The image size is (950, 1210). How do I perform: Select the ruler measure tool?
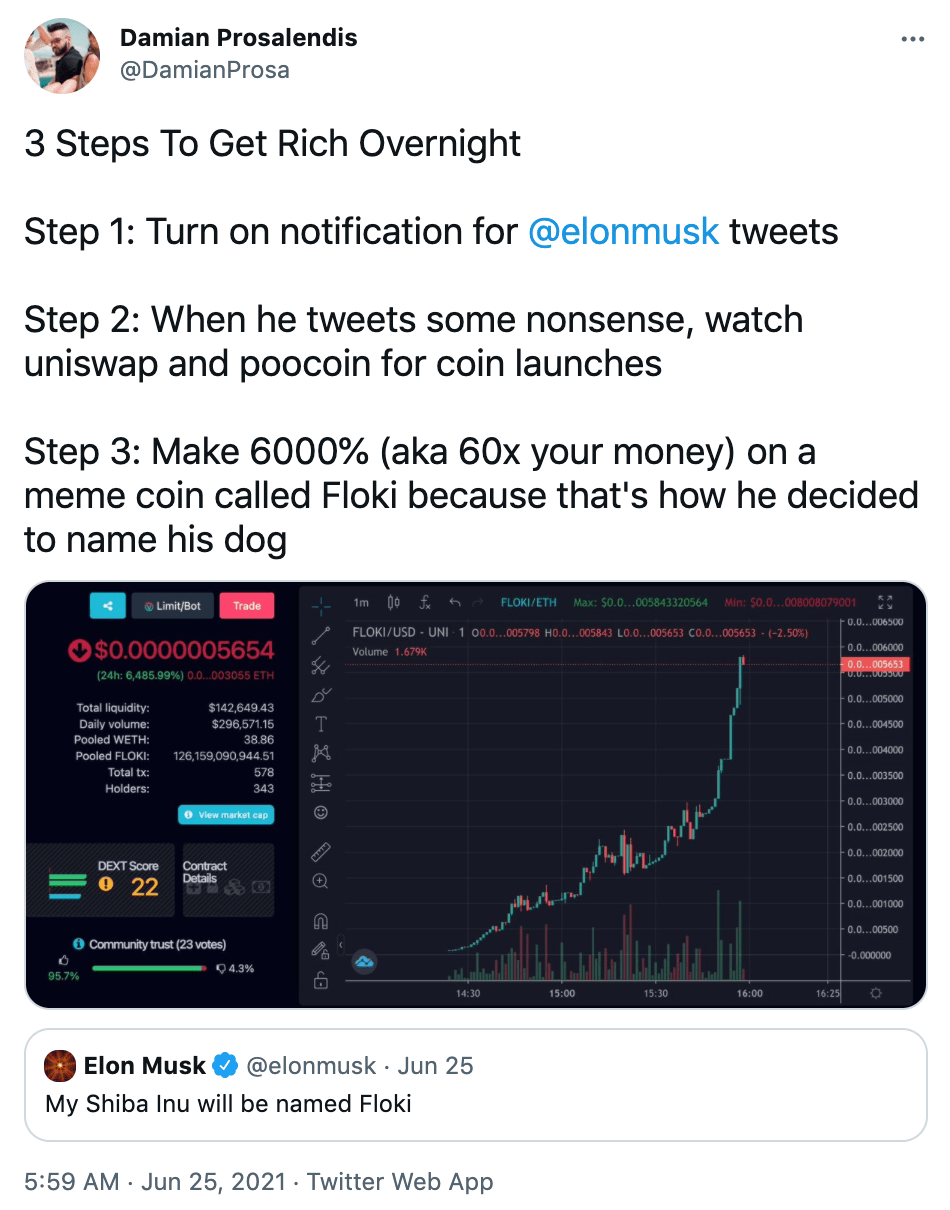[x=321, y=852]
